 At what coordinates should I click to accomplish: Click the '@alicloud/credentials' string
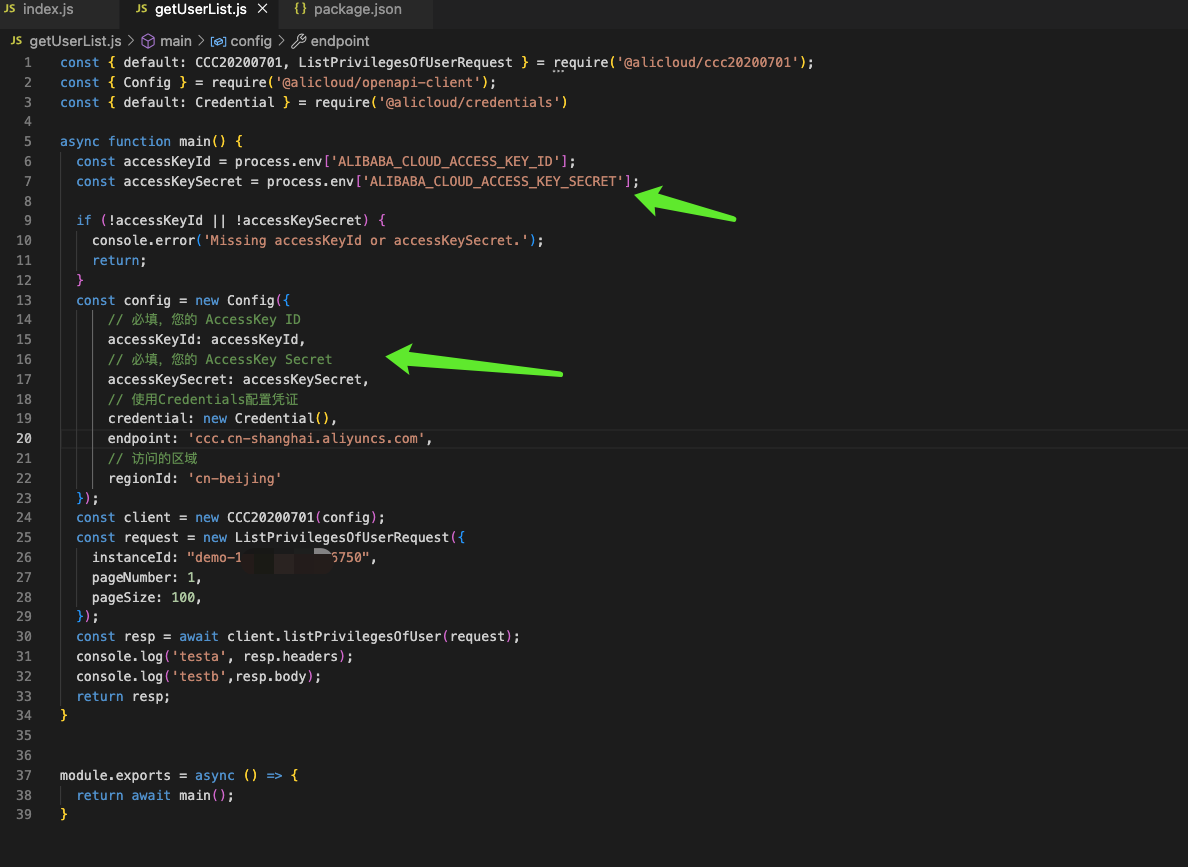click(x=469, y=102)
